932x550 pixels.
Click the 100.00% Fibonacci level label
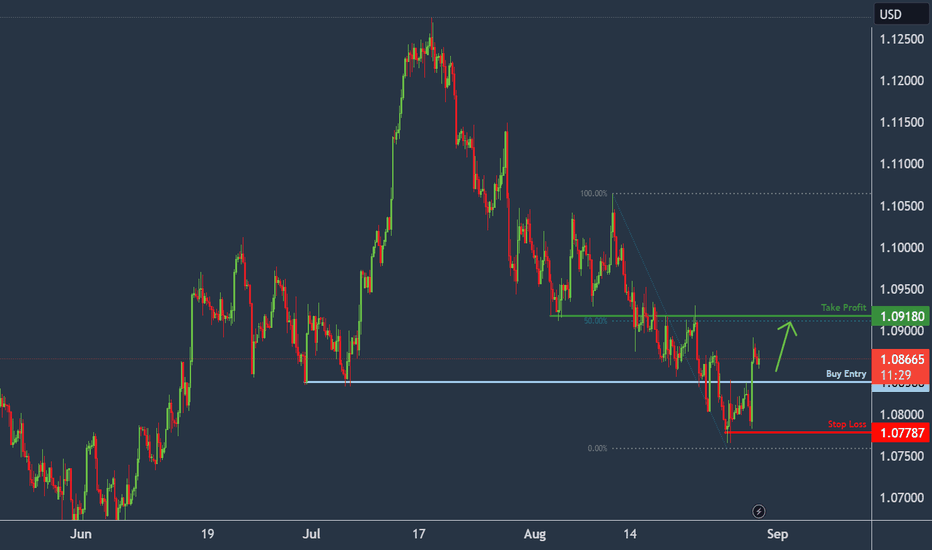coord(593,193)
